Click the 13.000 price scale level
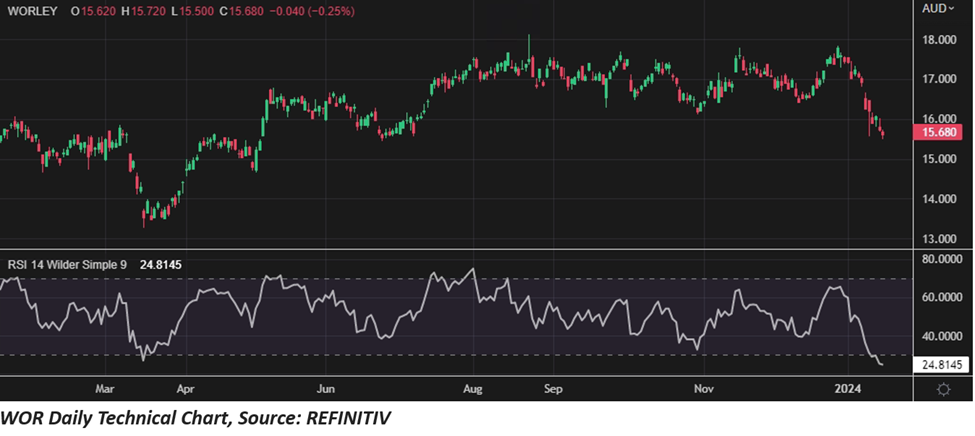The height and width of the screenshot is (436, 975). point(941,239)
